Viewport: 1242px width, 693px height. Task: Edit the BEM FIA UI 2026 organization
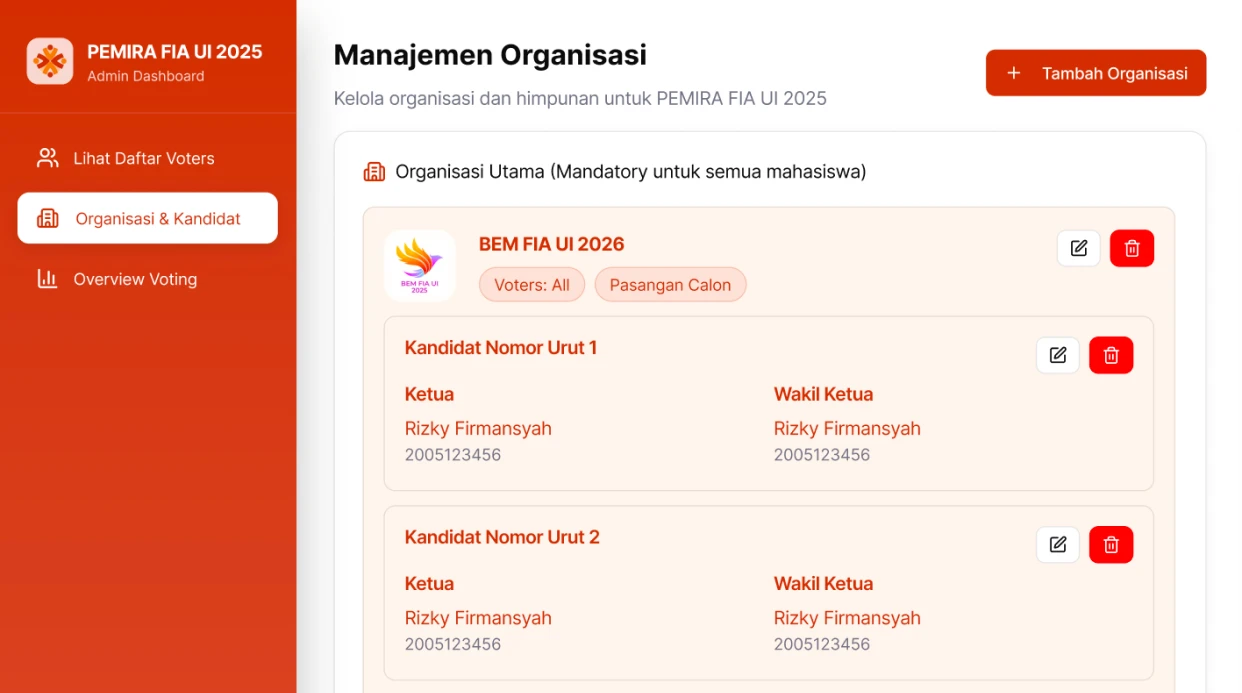pyautogui.click(x=1079, y=248)
